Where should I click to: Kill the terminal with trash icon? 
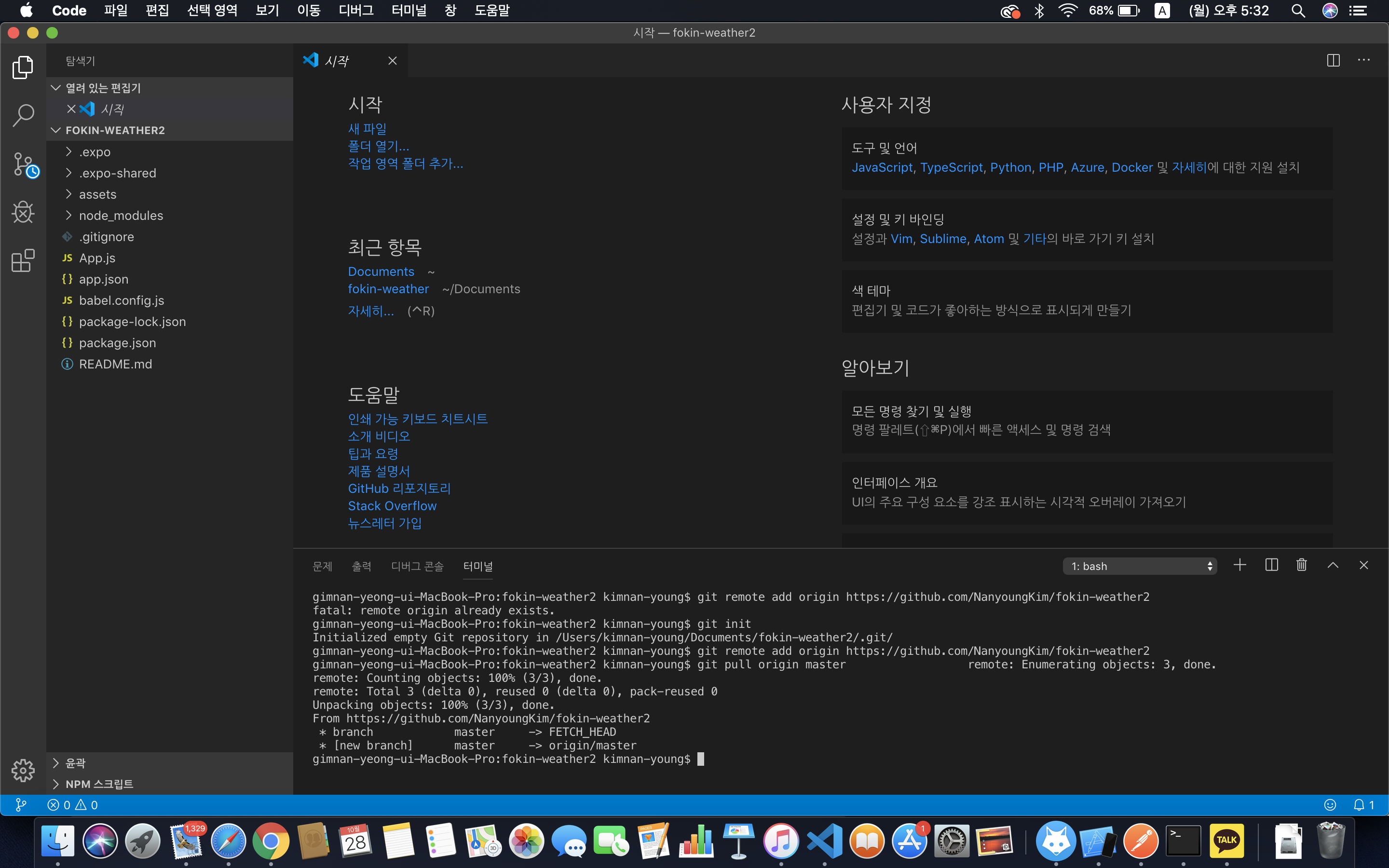coord(1301,566)
